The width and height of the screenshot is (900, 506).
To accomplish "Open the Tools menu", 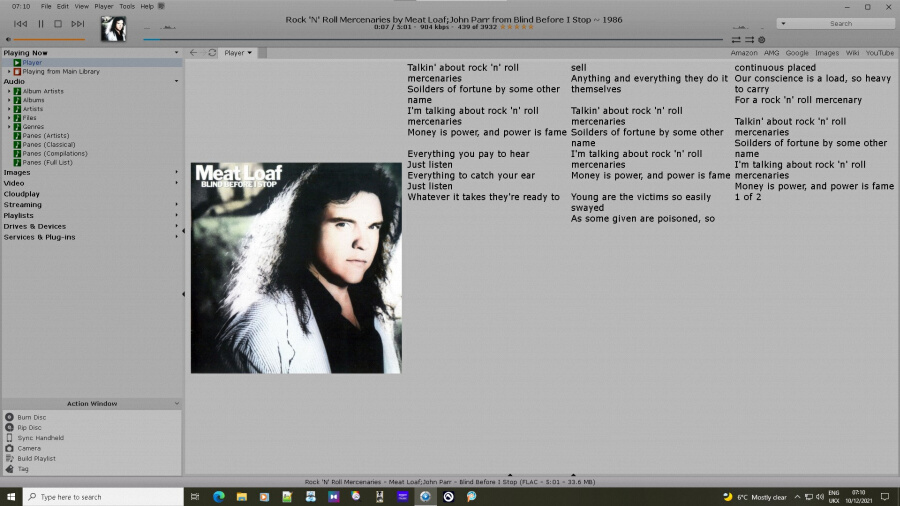I will [127, 6].
